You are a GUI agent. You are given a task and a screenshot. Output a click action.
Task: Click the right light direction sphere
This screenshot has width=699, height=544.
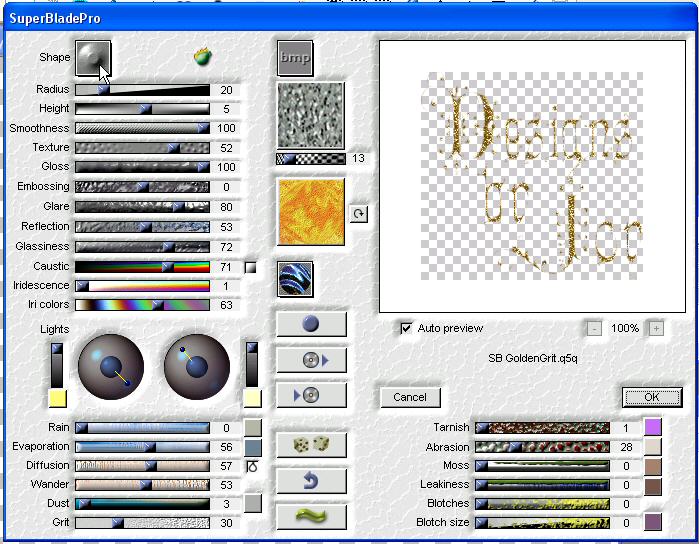tap(197, 367)
